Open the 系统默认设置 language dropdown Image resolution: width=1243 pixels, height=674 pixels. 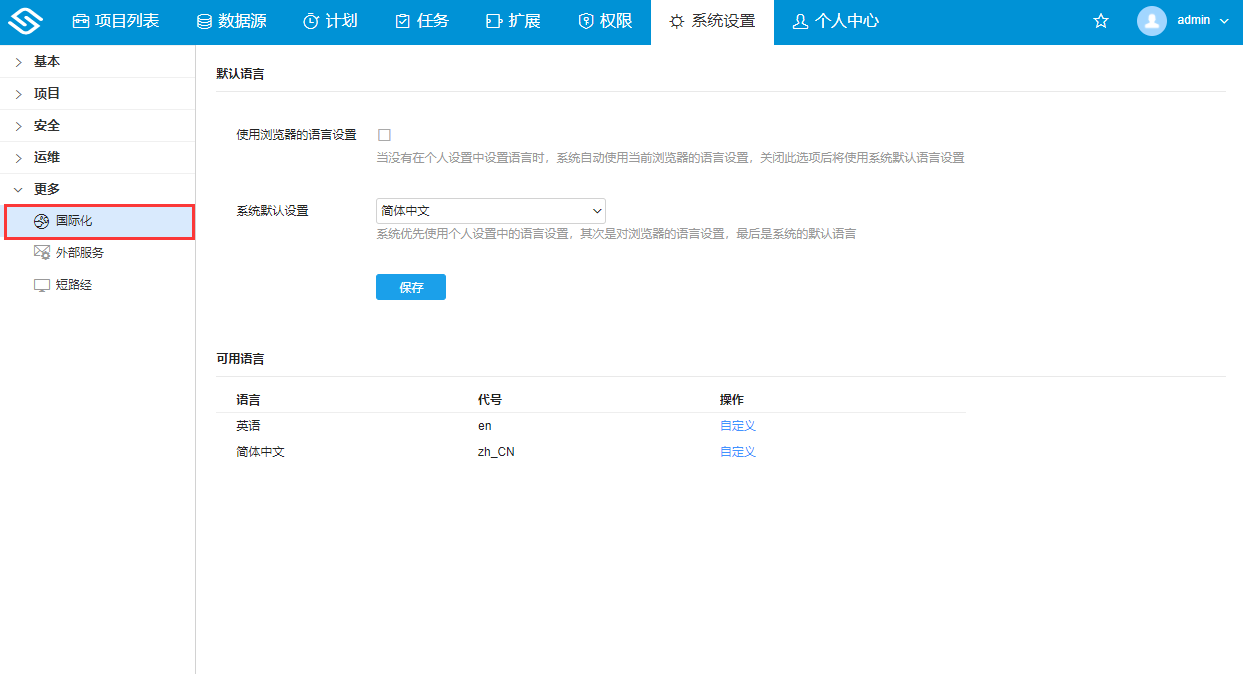tap(490, 211)
